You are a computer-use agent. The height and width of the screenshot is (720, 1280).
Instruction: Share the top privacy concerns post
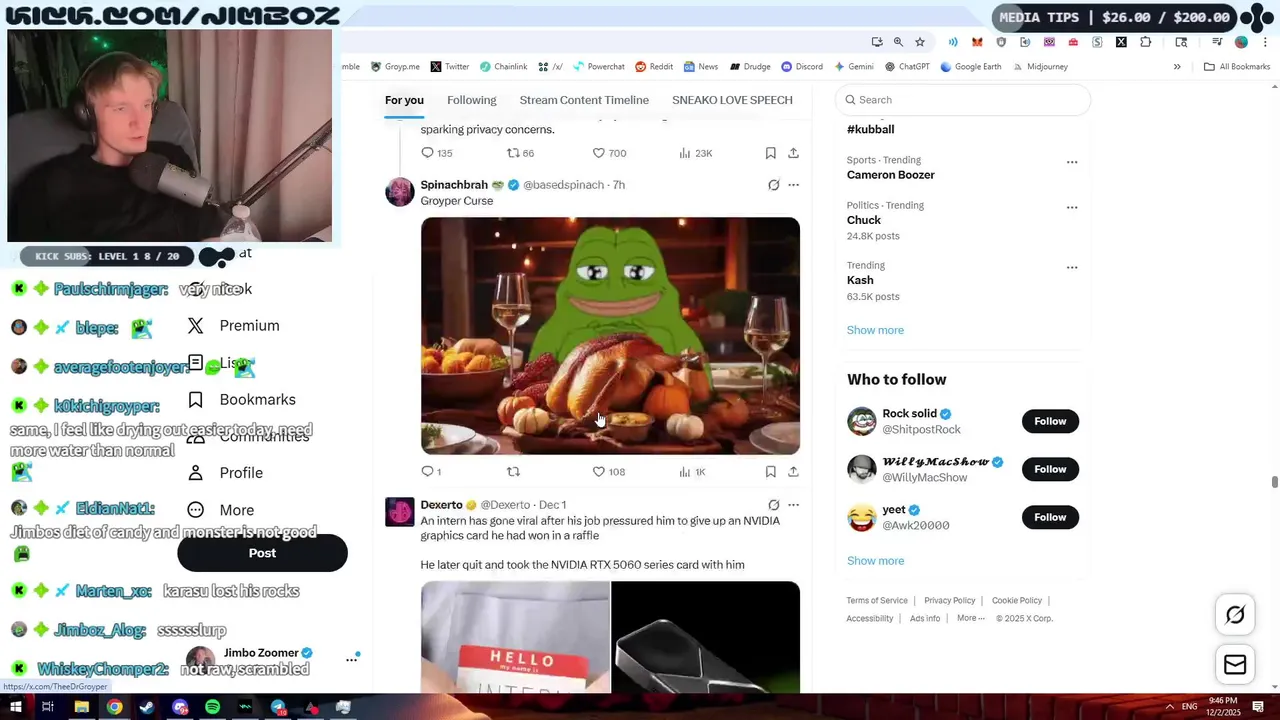coord(793,153)
